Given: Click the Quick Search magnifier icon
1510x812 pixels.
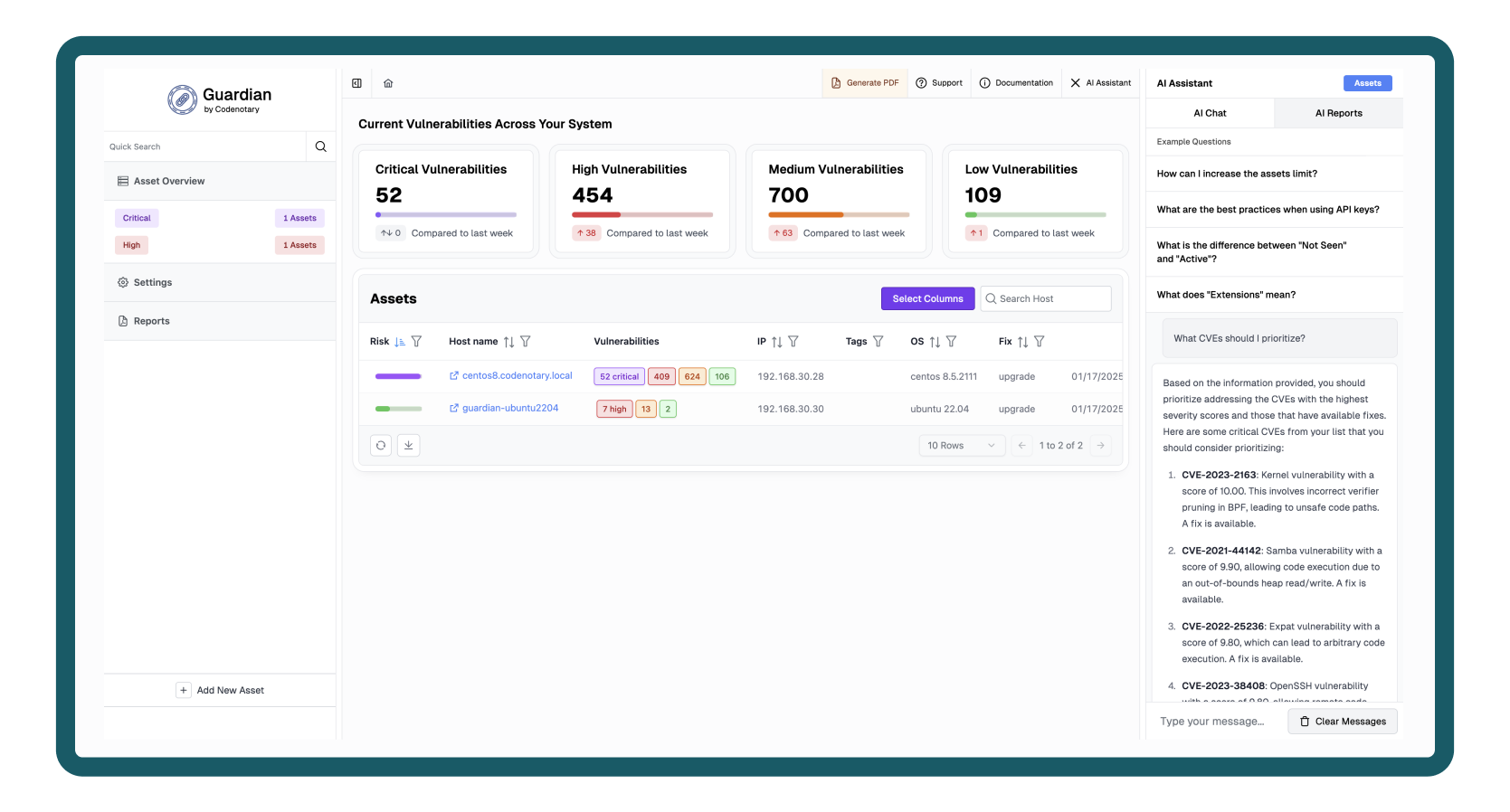Looking at the screenshot, I should (x=321, y=146).
